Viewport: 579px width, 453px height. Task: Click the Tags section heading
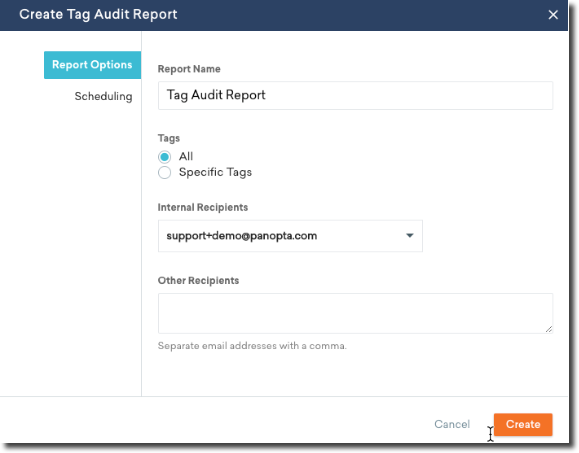[x=169, y=138]
